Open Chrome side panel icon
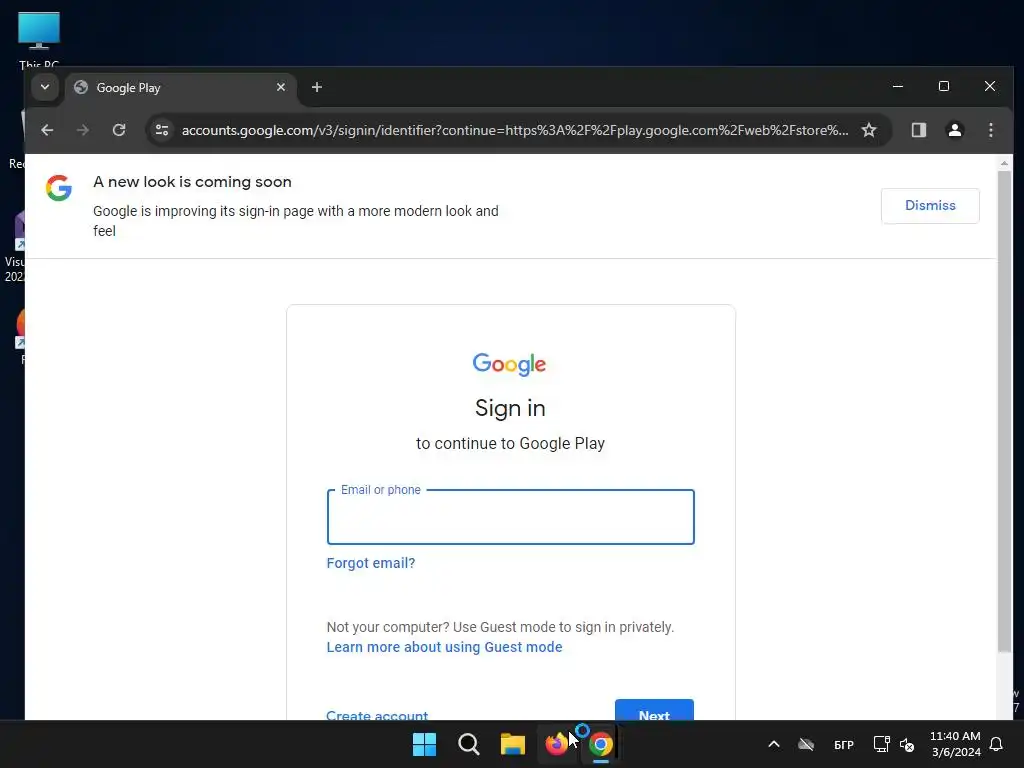The image size is (1024, 768). coord(919,130)
